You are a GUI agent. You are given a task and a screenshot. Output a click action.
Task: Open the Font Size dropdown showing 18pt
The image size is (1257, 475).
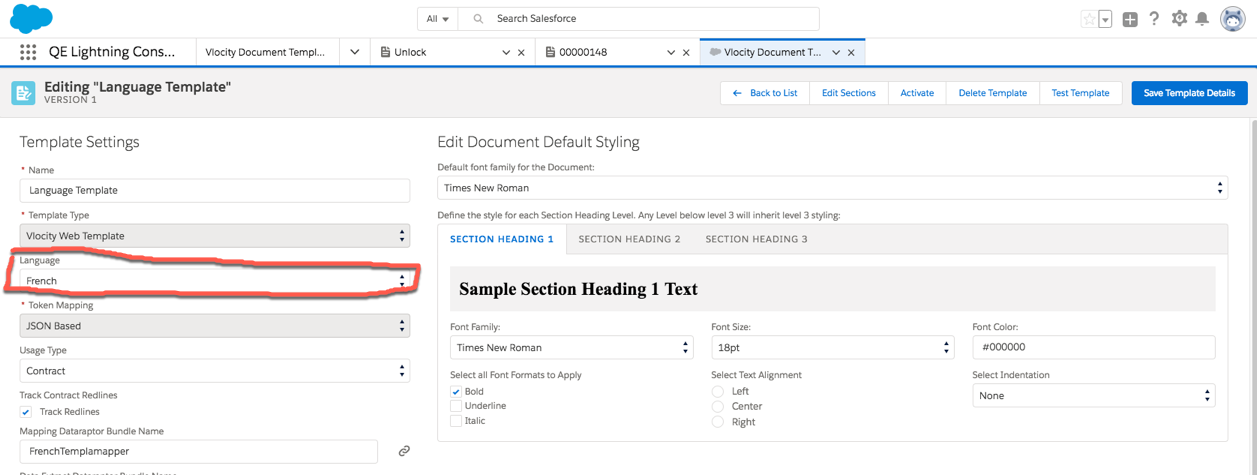tap(833, 347)
